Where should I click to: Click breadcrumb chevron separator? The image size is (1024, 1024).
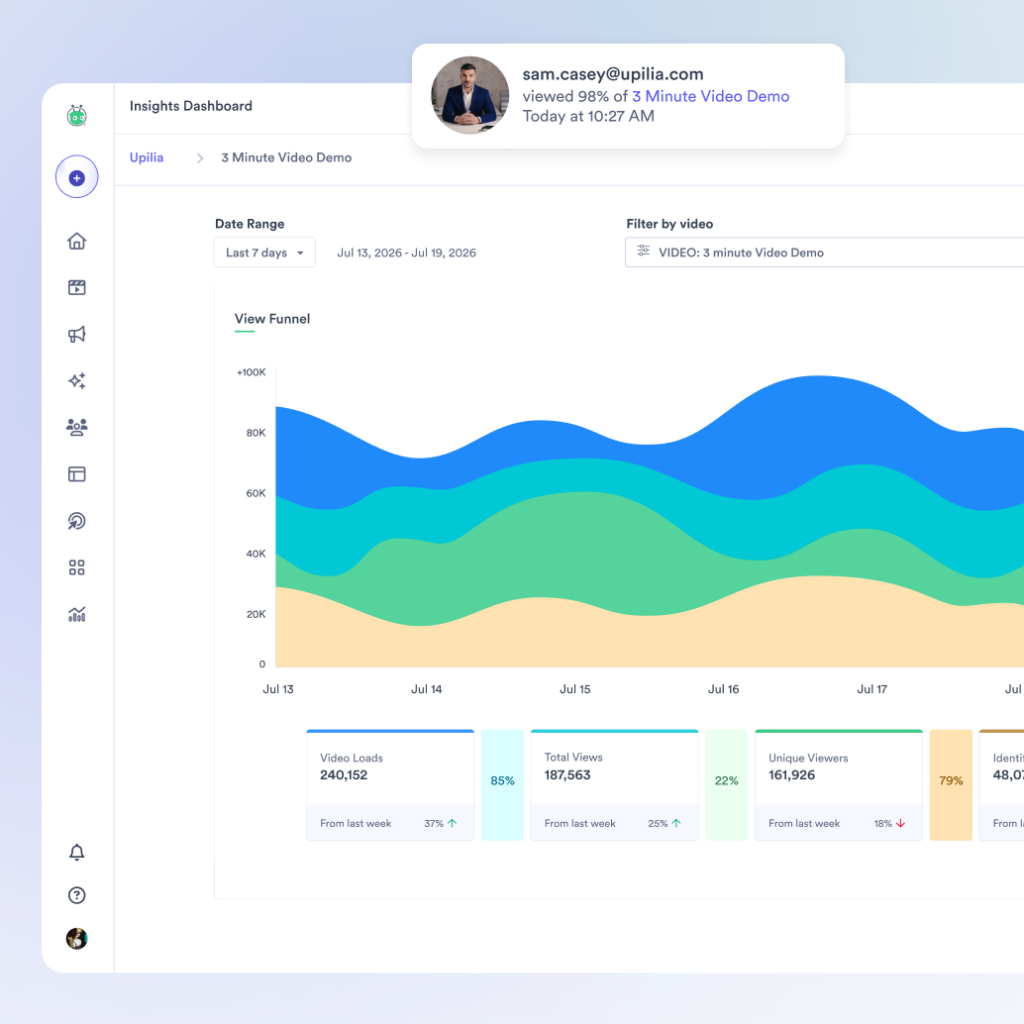click(x=200, y=158)
